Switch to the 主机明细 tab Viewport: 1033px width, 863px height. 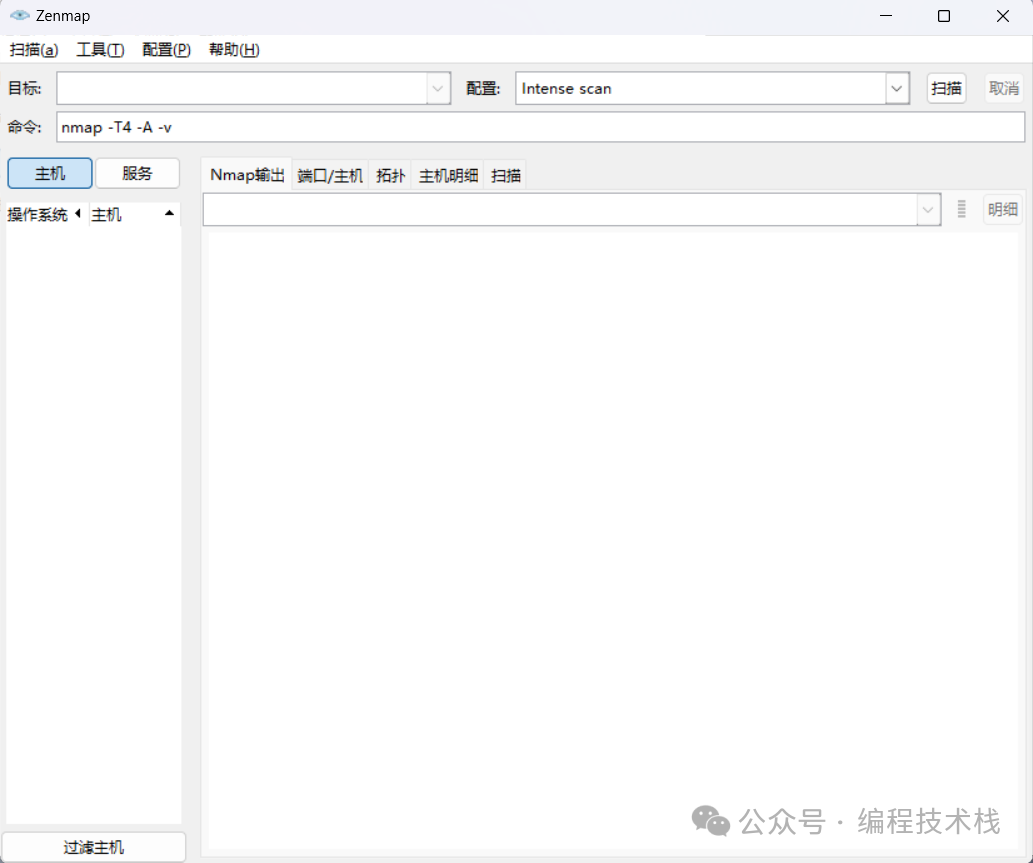[448, 175]
